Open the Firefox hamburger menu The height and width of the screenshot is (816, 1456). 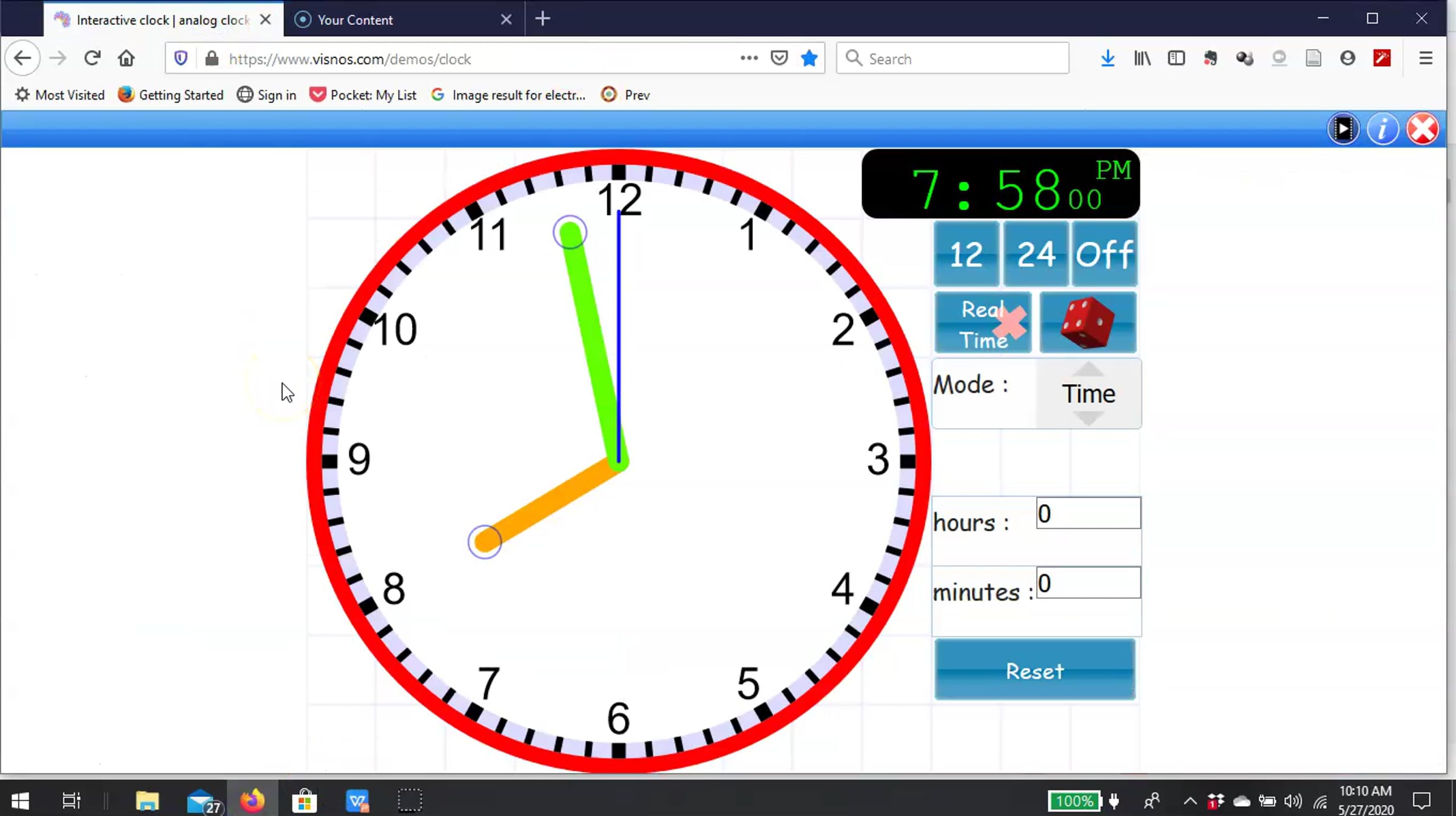1425,58
